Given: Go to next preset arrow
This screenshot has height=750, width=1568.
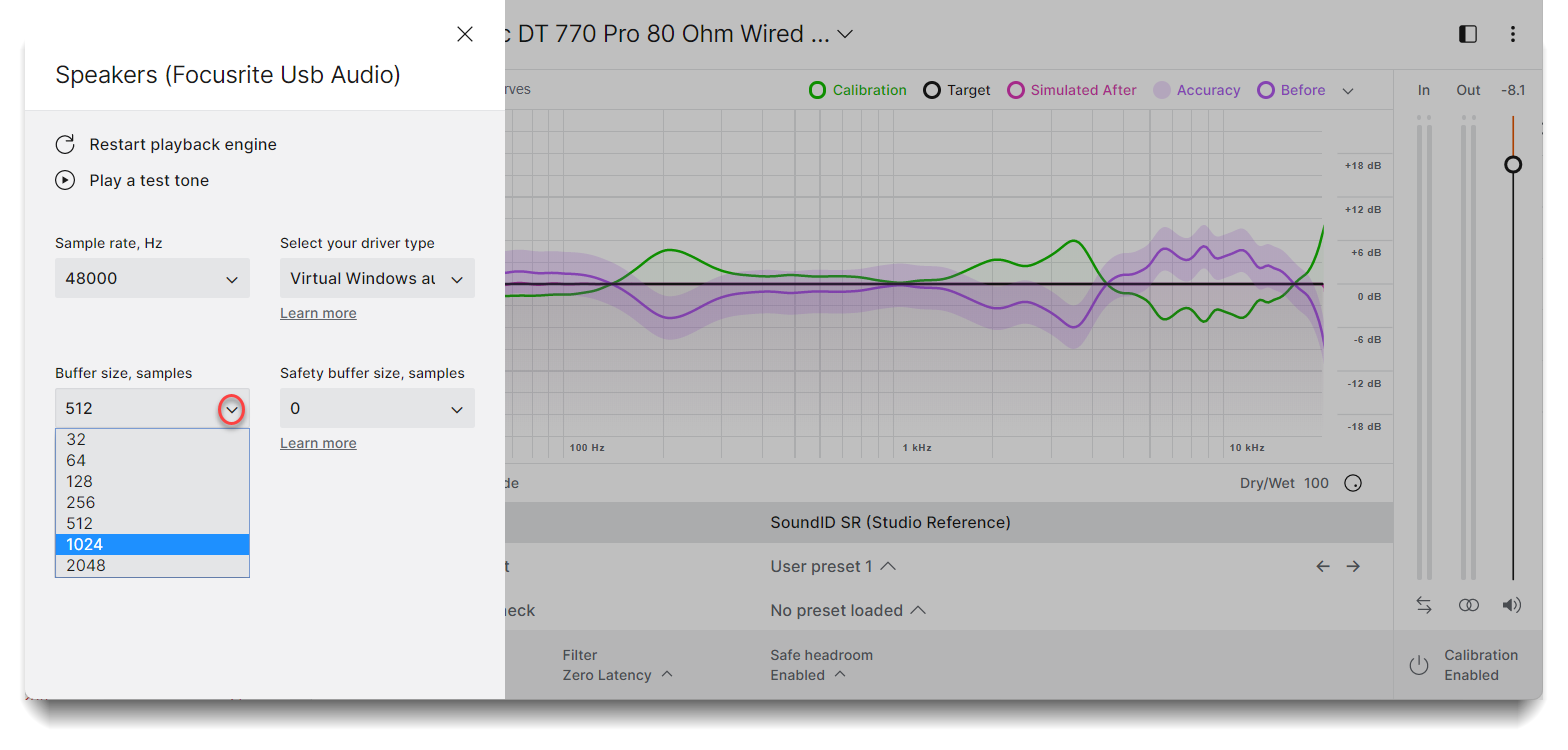Looking at the screenshot, I should pyautogui.click(x=1353, y=566).
